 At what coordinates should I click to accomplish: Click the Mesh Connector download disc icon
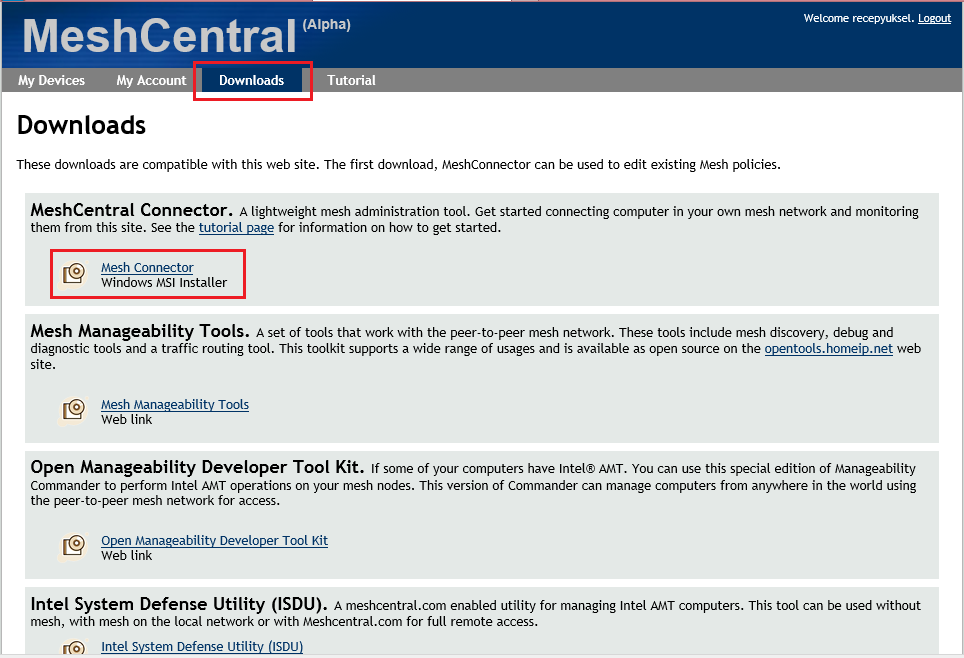click(x=74, y=273)
